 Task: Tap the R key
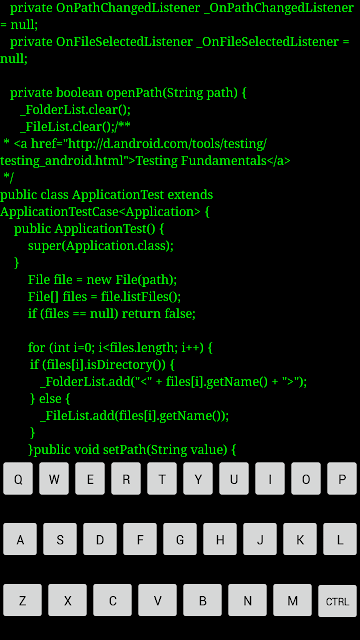pyautogui.click(x=126, y=478)
